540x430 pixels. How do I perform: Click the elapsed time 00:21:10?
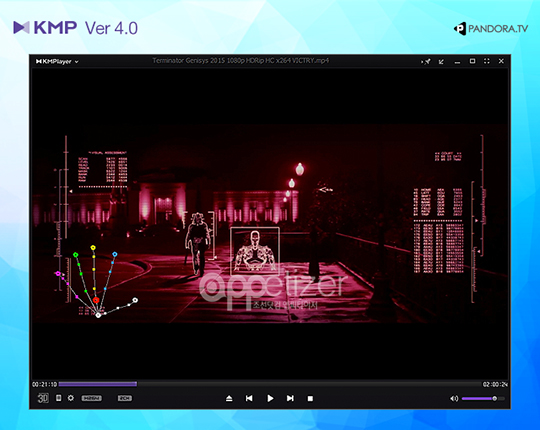click(x=44, y=384)
